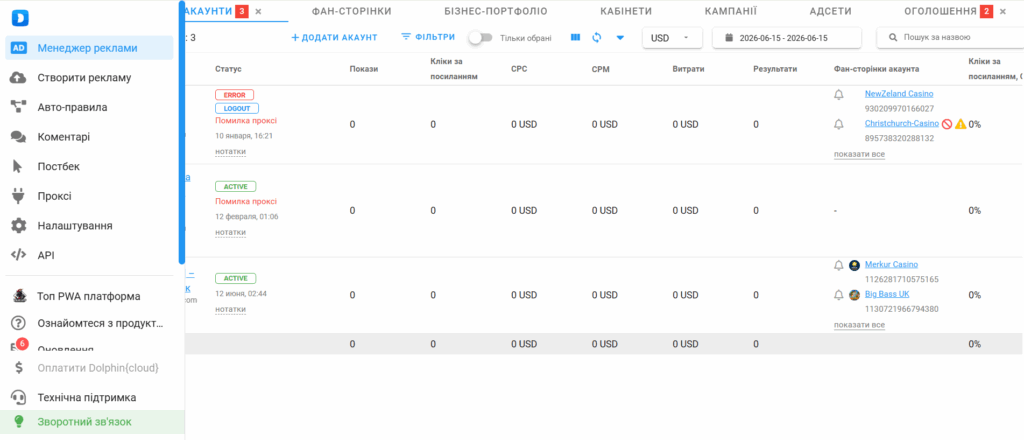
Task: Open the Проксі plug icon
Action: point(19,196)
